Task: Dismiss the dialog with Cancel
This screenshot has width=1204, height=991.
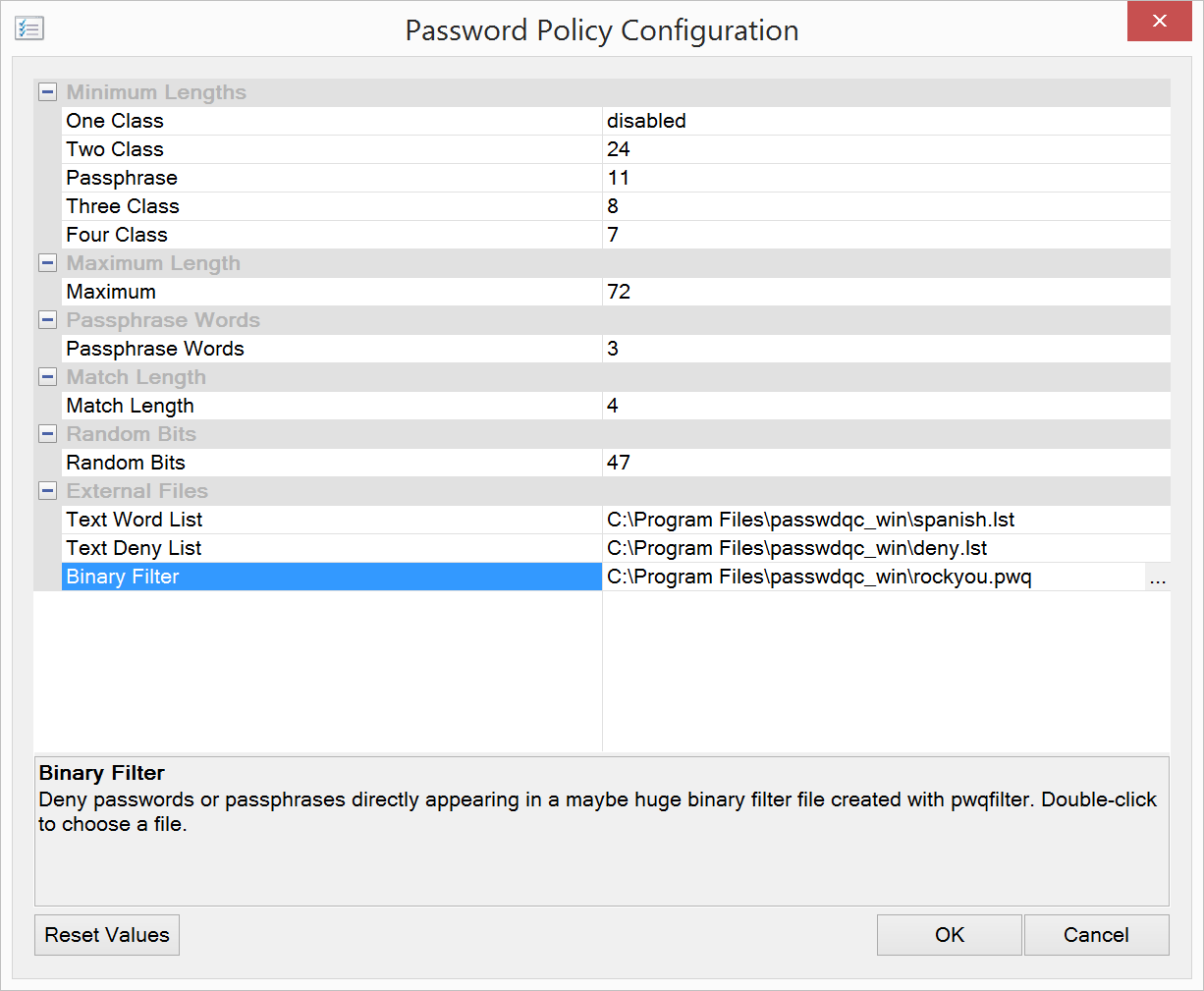Action: pos(1096,935)
